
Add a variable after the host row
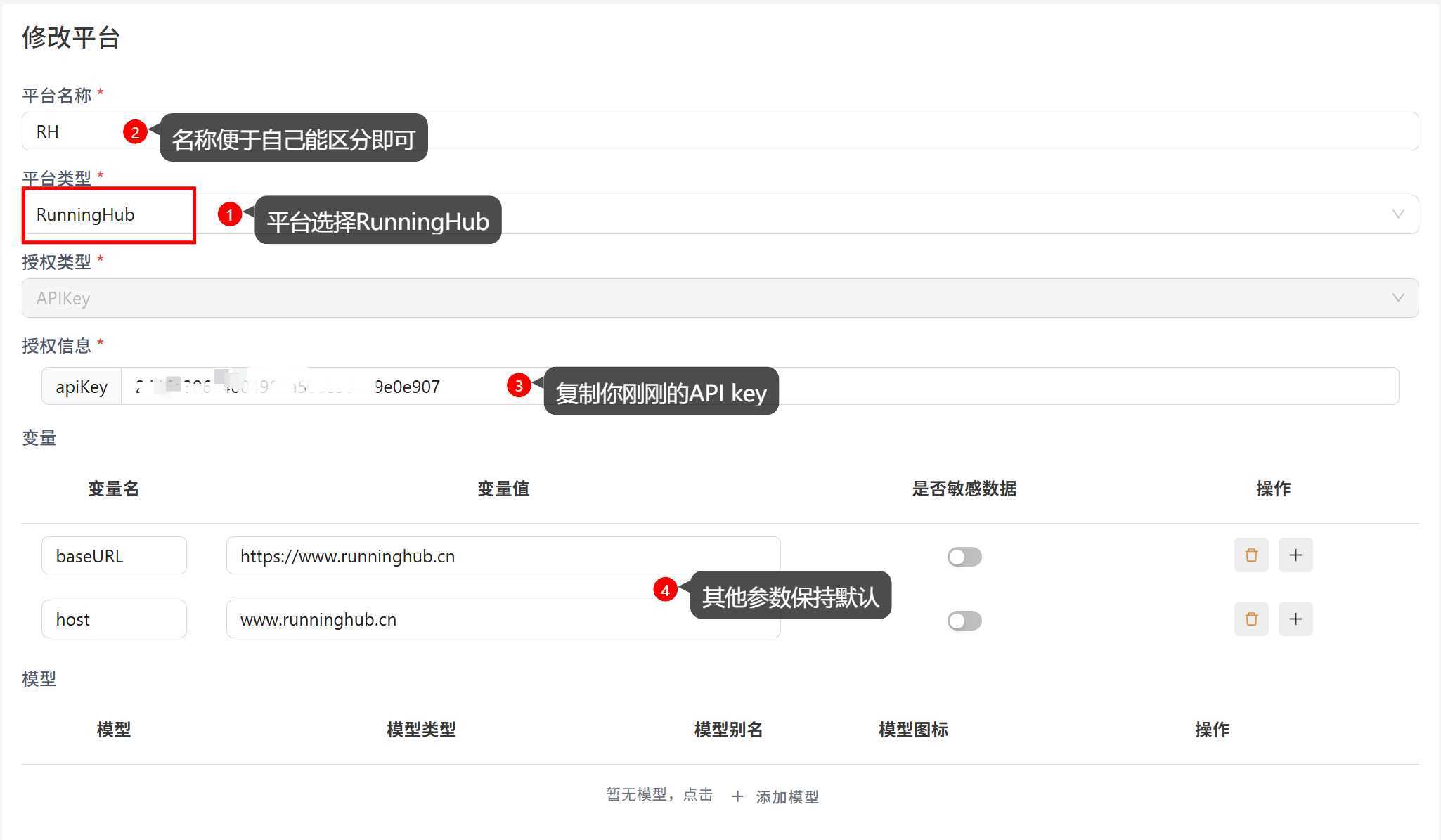tap(1295, 619)
